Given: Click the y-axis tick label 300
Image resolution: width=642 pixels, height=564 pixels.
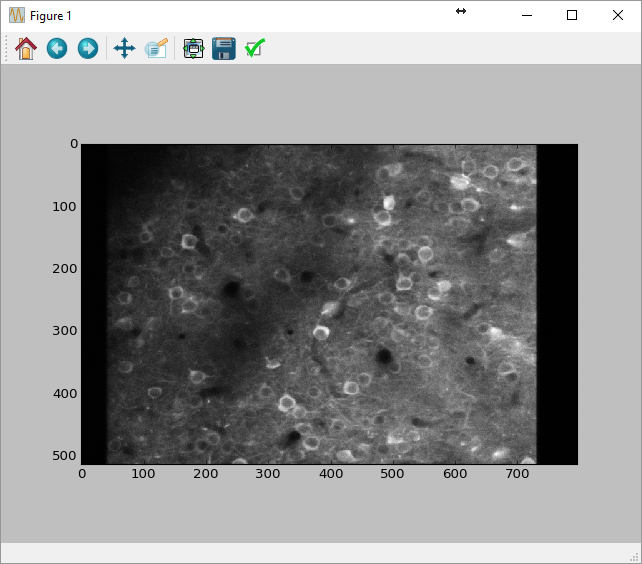Looking at the screenshot, I should coord(66,330).
